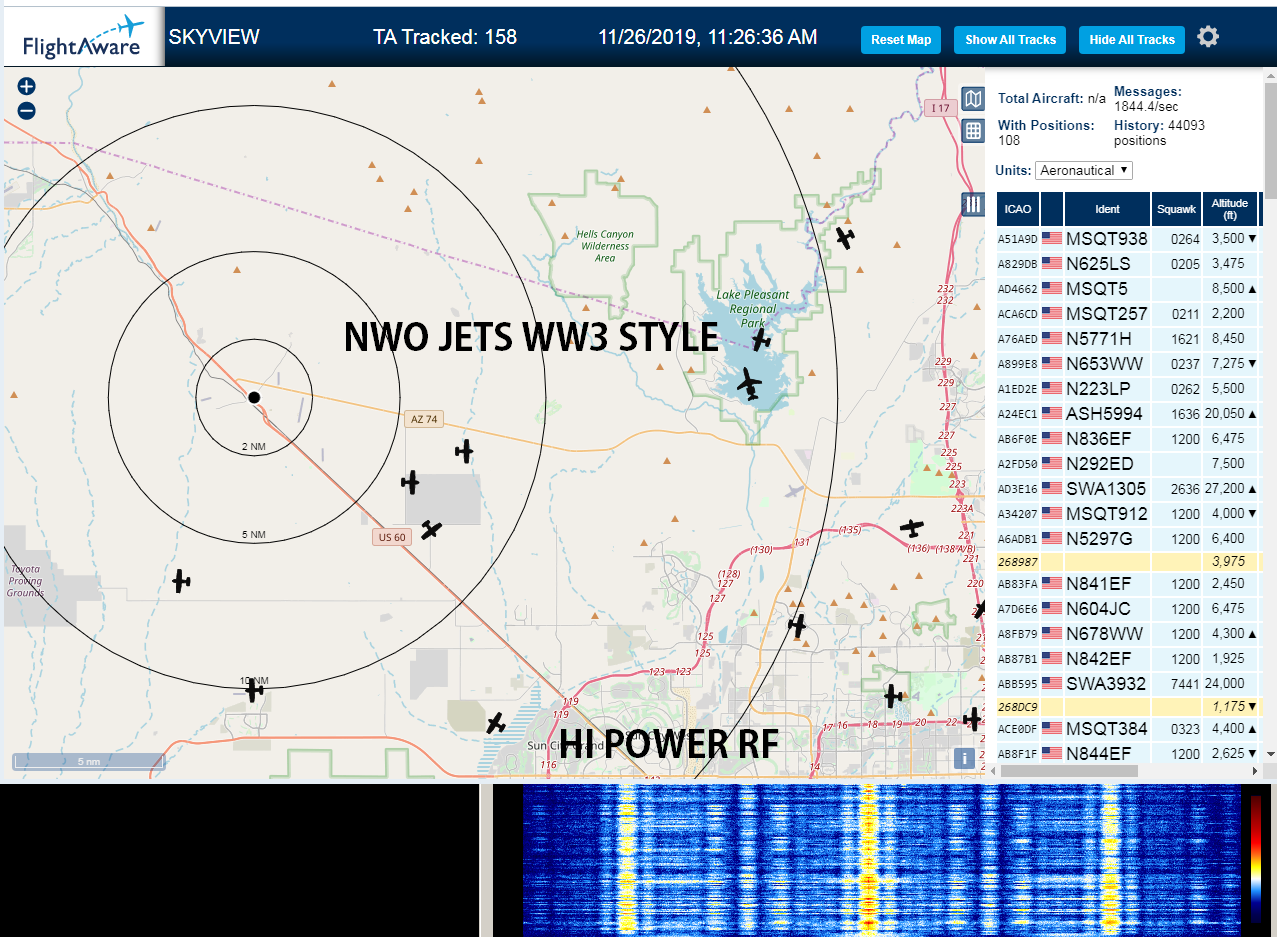1277x937 pixels.
Task: Select the N841EF aircraft row
Action: 1128,583
